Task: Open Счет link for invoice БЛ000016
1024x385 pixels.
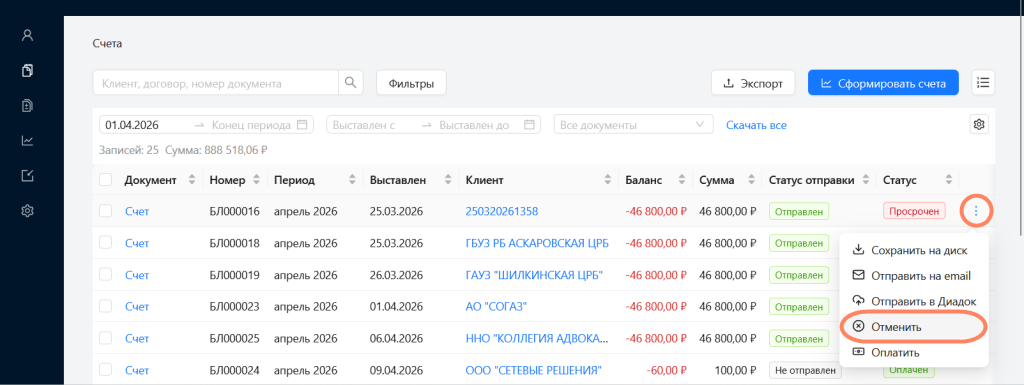Action: (x=137, y=211)
